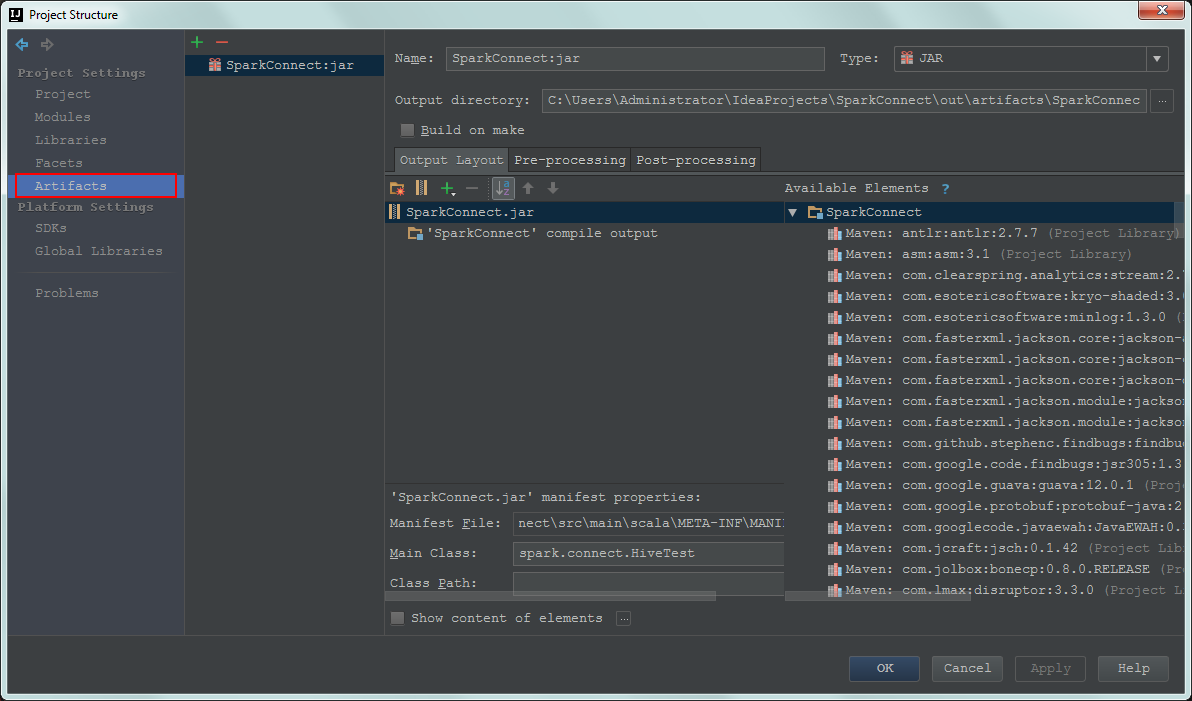Viewport: 1192px width, 701px height.
Task: Click the folder icon of SparkConnect module
Action: click(815, 213)
